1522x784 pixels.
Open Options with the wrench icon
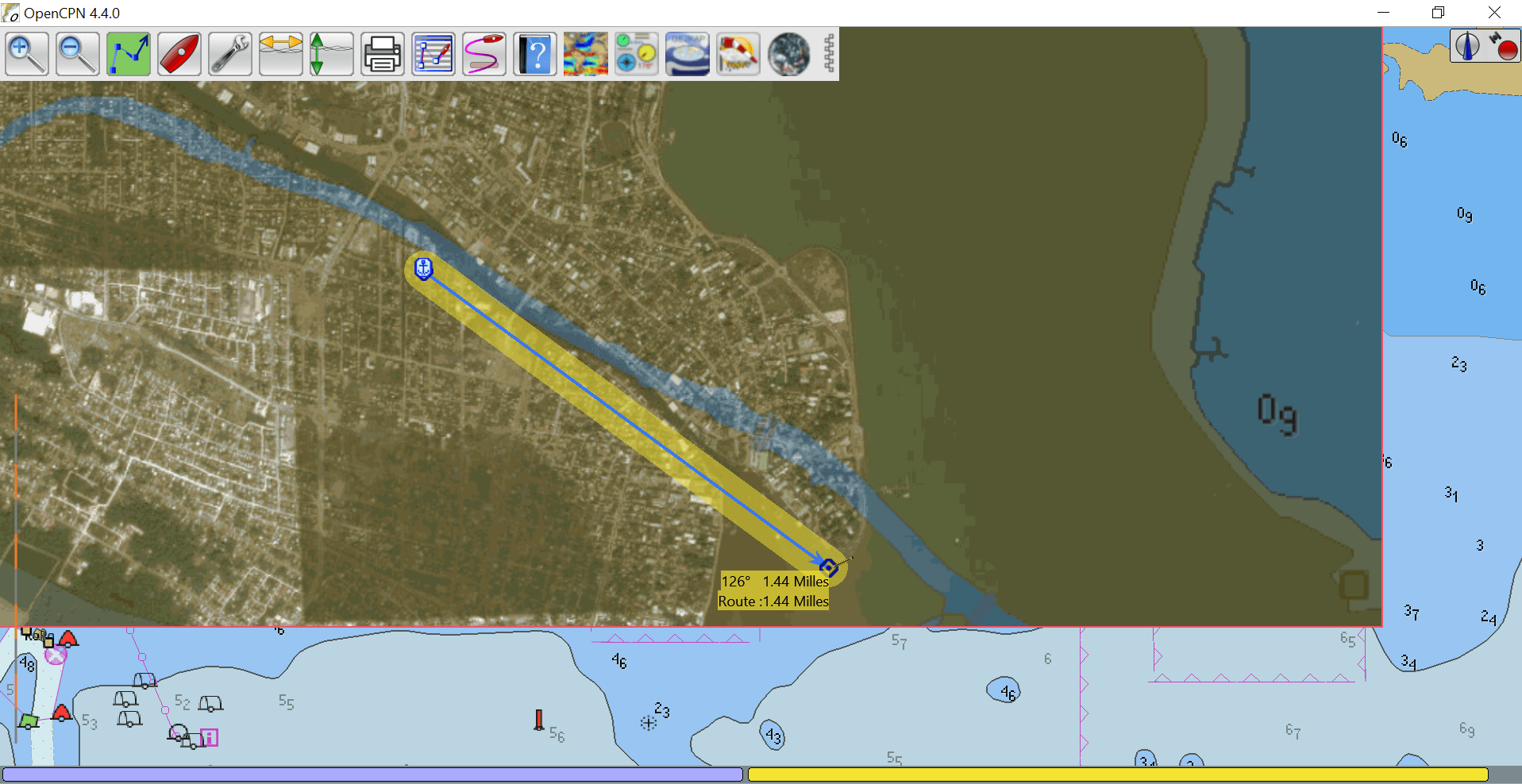[230, 54]
